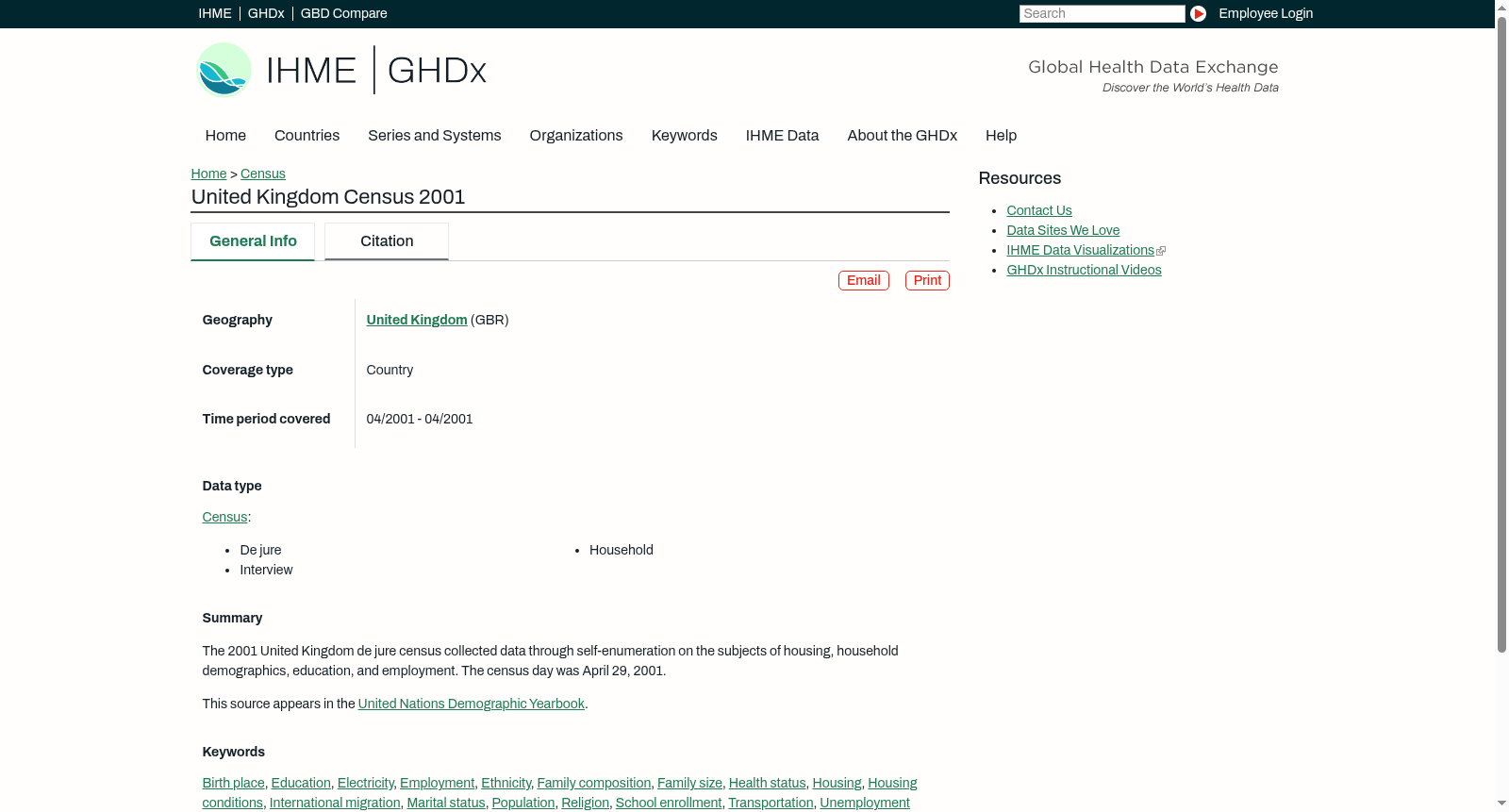Switch to the General Info tab
This screenshot has width=1509, height=812.
pyautogui.click(x=253, y=241)
